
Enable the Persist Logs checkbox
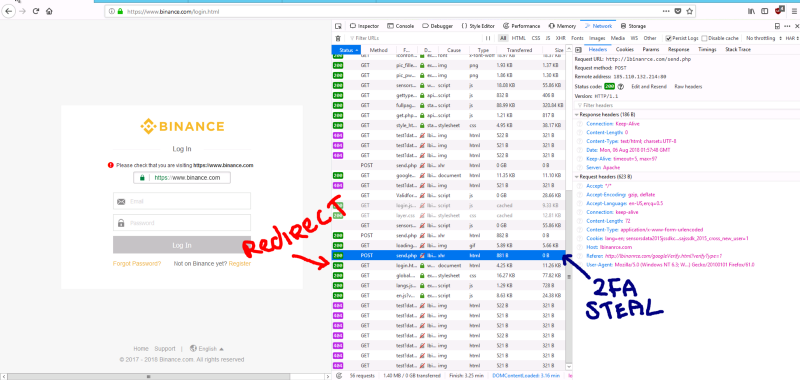click(x=668, y=38)
